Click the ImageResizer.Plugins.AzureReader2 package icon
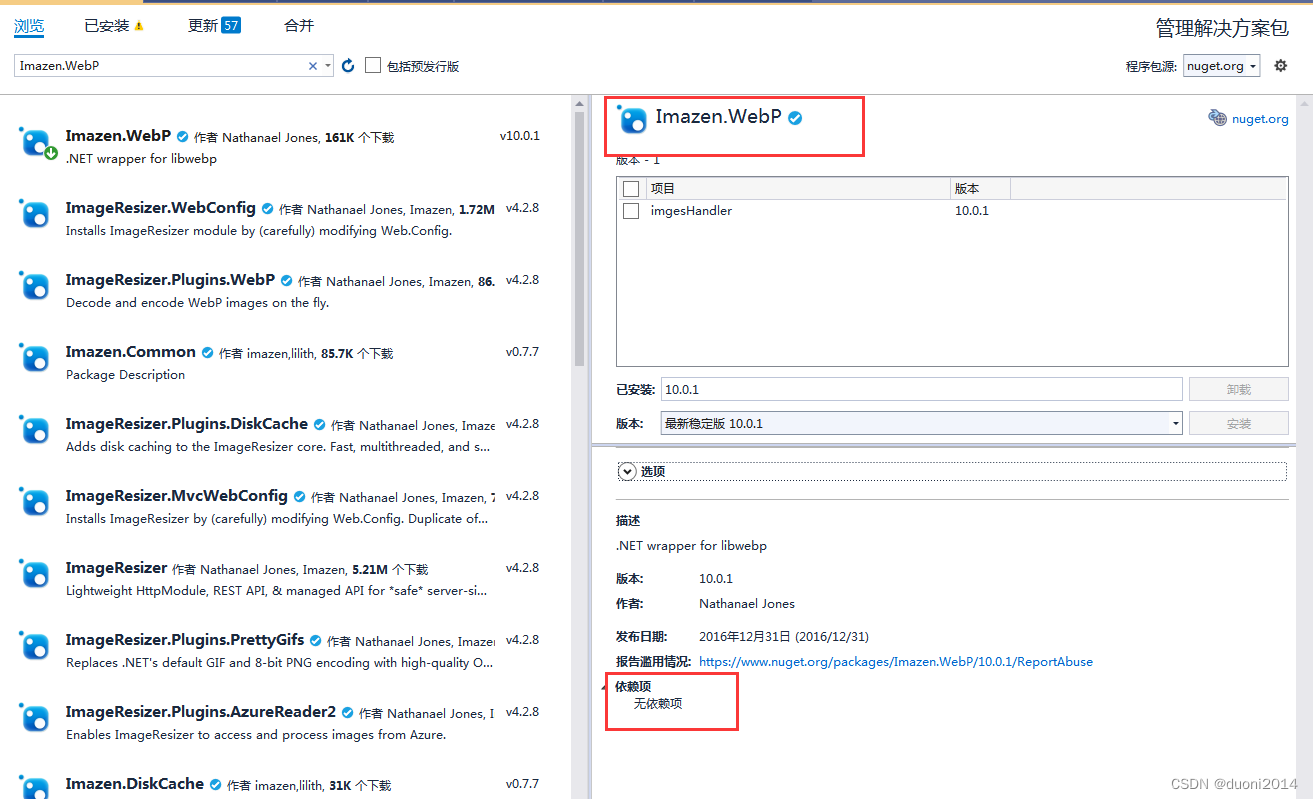The image size is (1313, 799). tap(35, 718)
